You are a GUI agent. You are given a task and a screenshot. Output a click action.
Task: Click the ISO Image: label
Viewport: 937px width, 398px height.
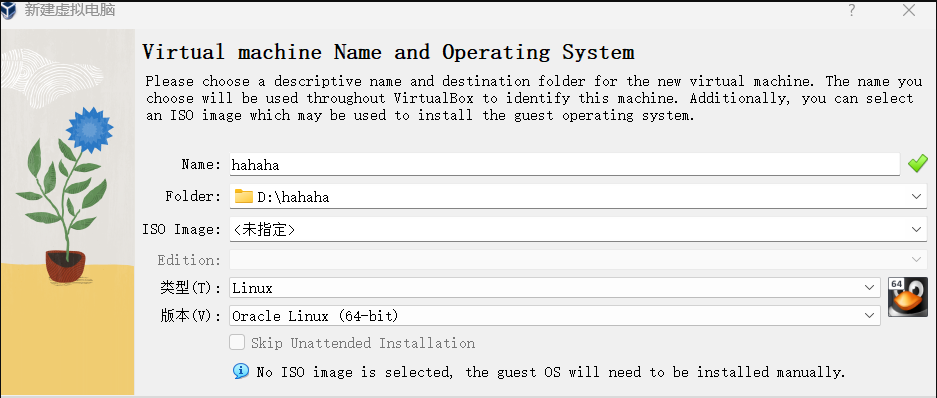point(182,229)
